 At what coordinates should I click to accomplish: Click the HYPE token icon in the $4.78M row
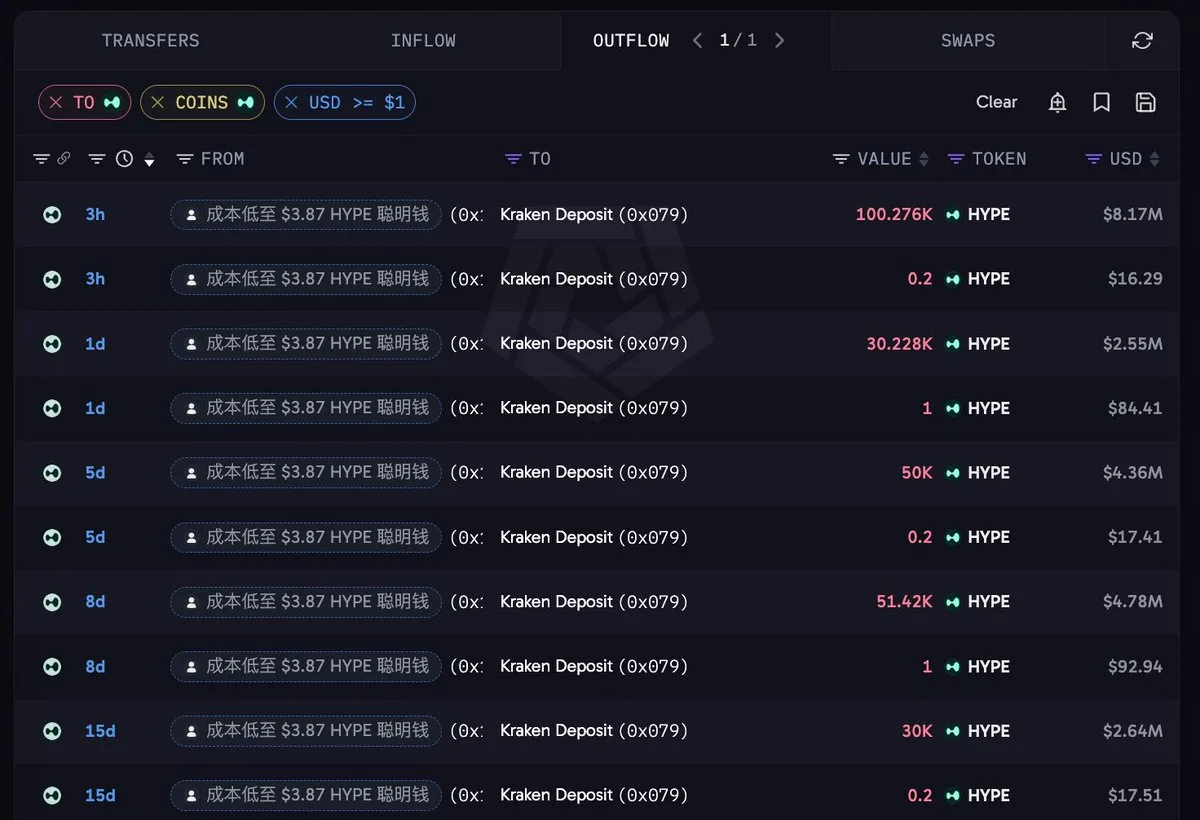coord(953,602)
